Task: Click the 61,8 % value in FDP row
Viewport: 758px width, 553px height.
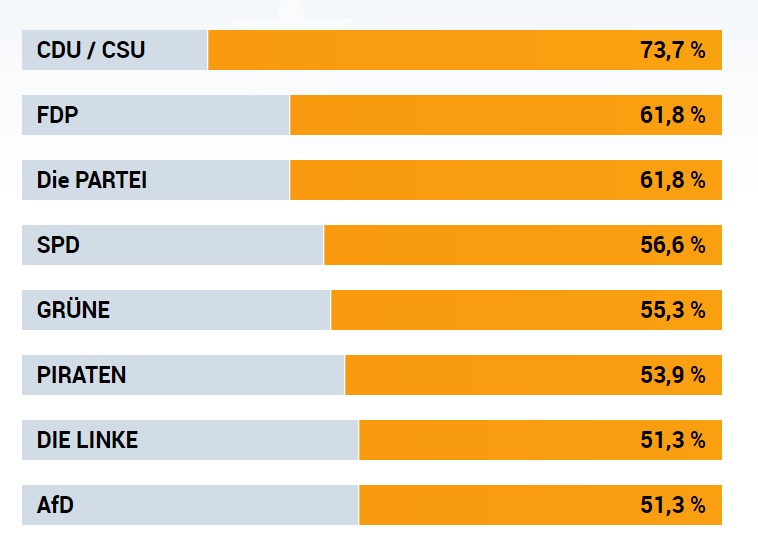Action: [x=673, y=115]
